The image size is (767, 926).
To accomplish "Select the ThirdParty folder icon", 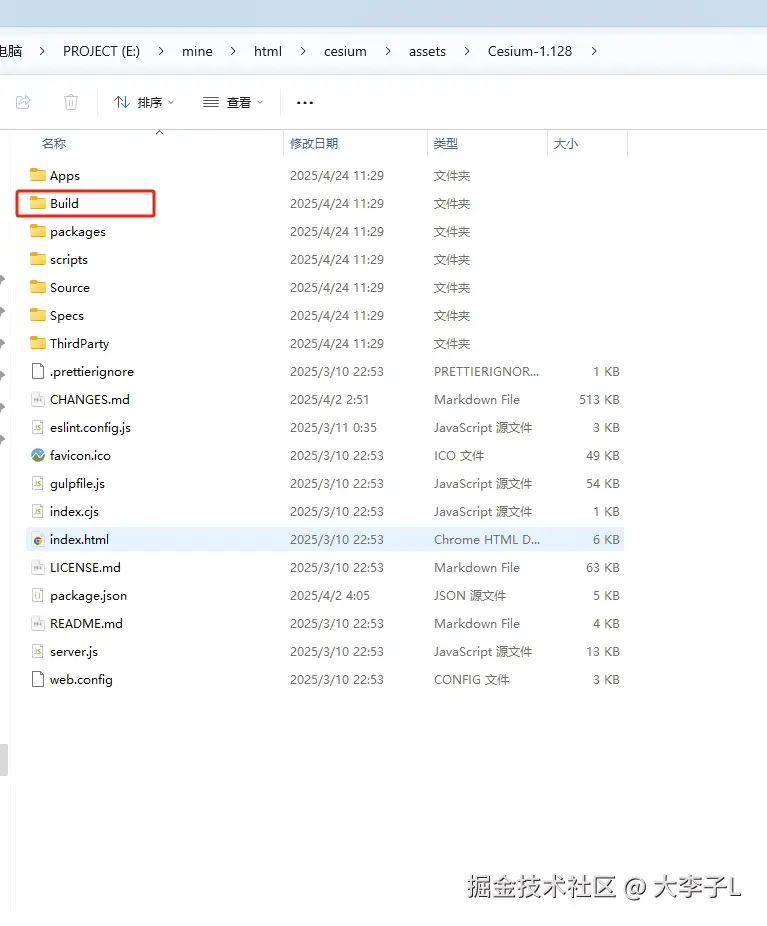I will tap(38, 343).
